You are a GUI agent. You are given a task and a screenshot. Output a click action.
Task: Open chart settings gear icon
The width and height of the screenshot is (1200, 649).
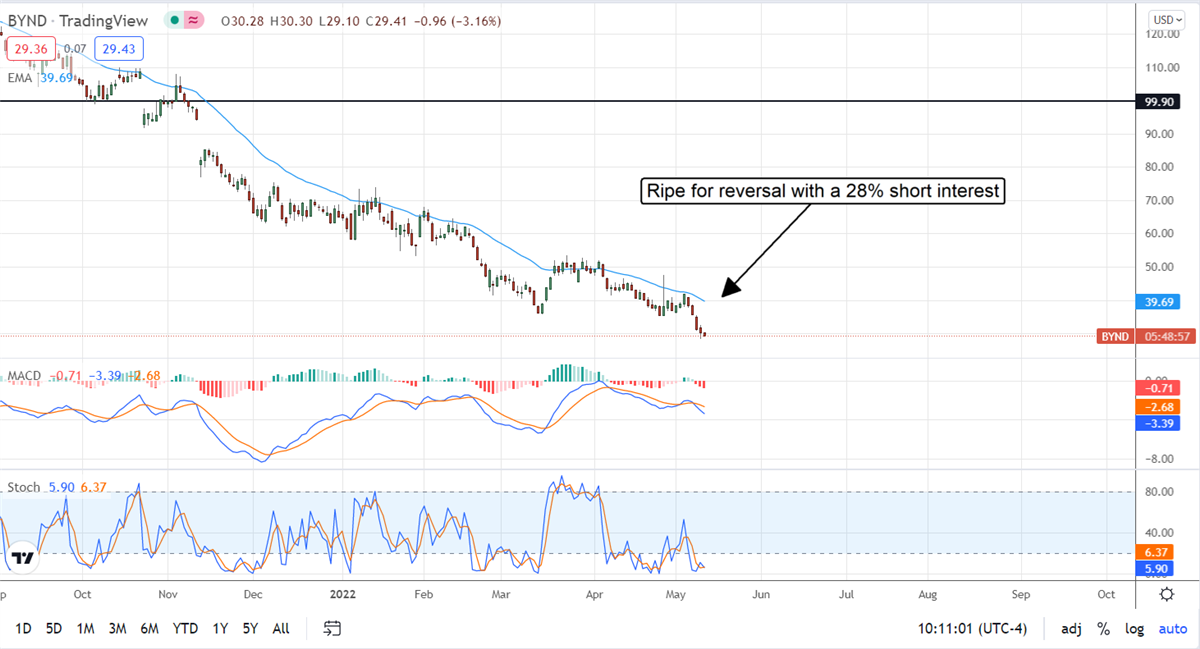[x=1166, y=594]
